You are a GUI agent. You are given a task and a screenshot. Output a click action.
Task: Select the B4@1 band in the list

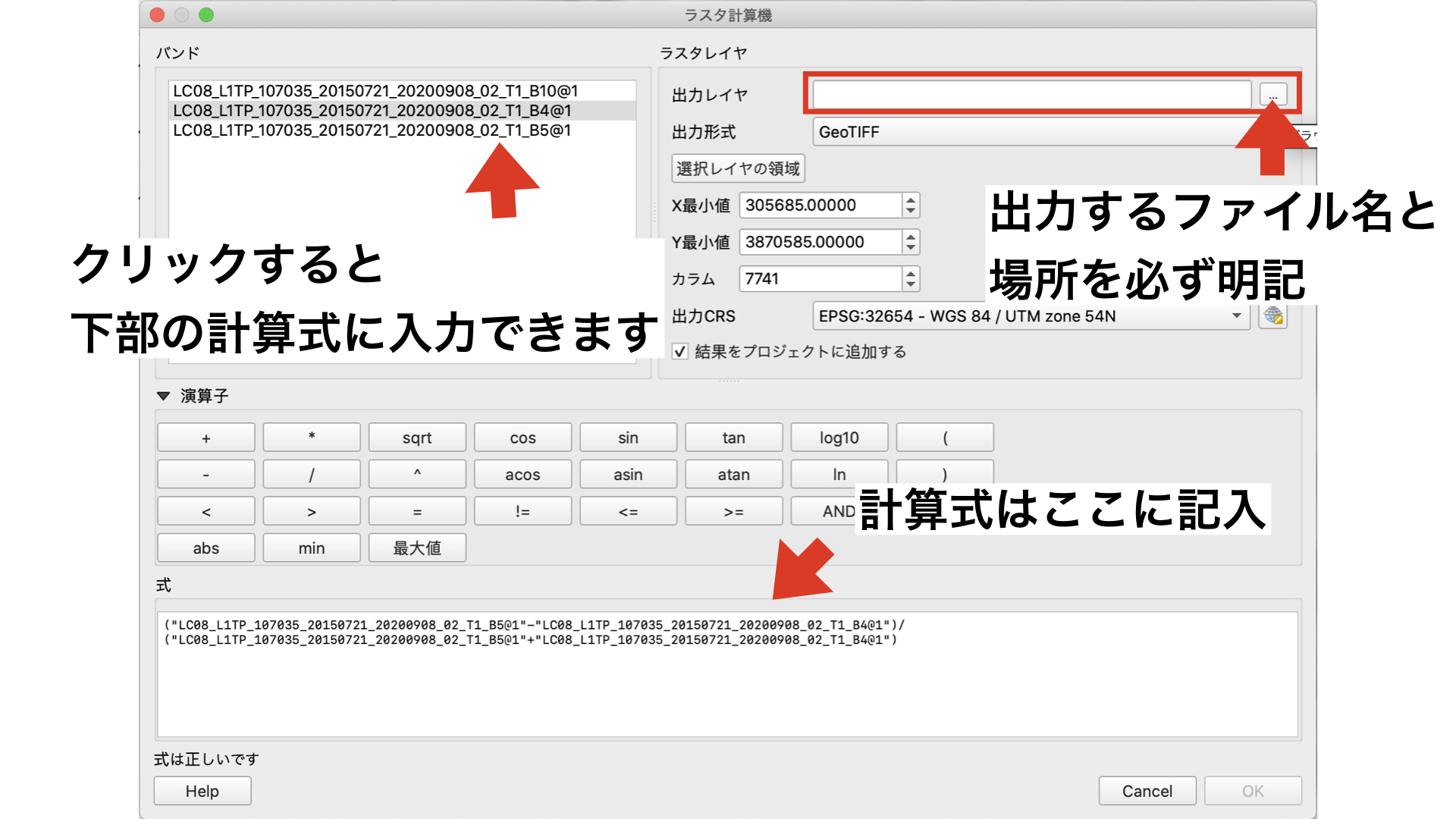point(402,111)
